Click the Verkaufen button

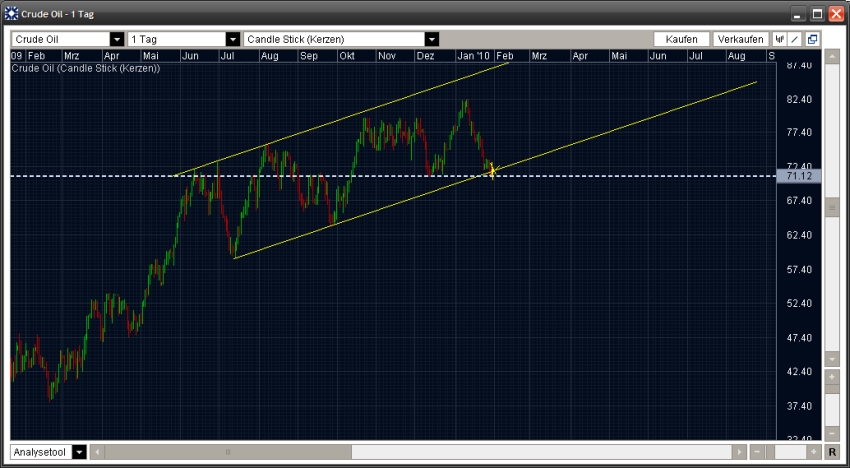click(x=740, y=40)
